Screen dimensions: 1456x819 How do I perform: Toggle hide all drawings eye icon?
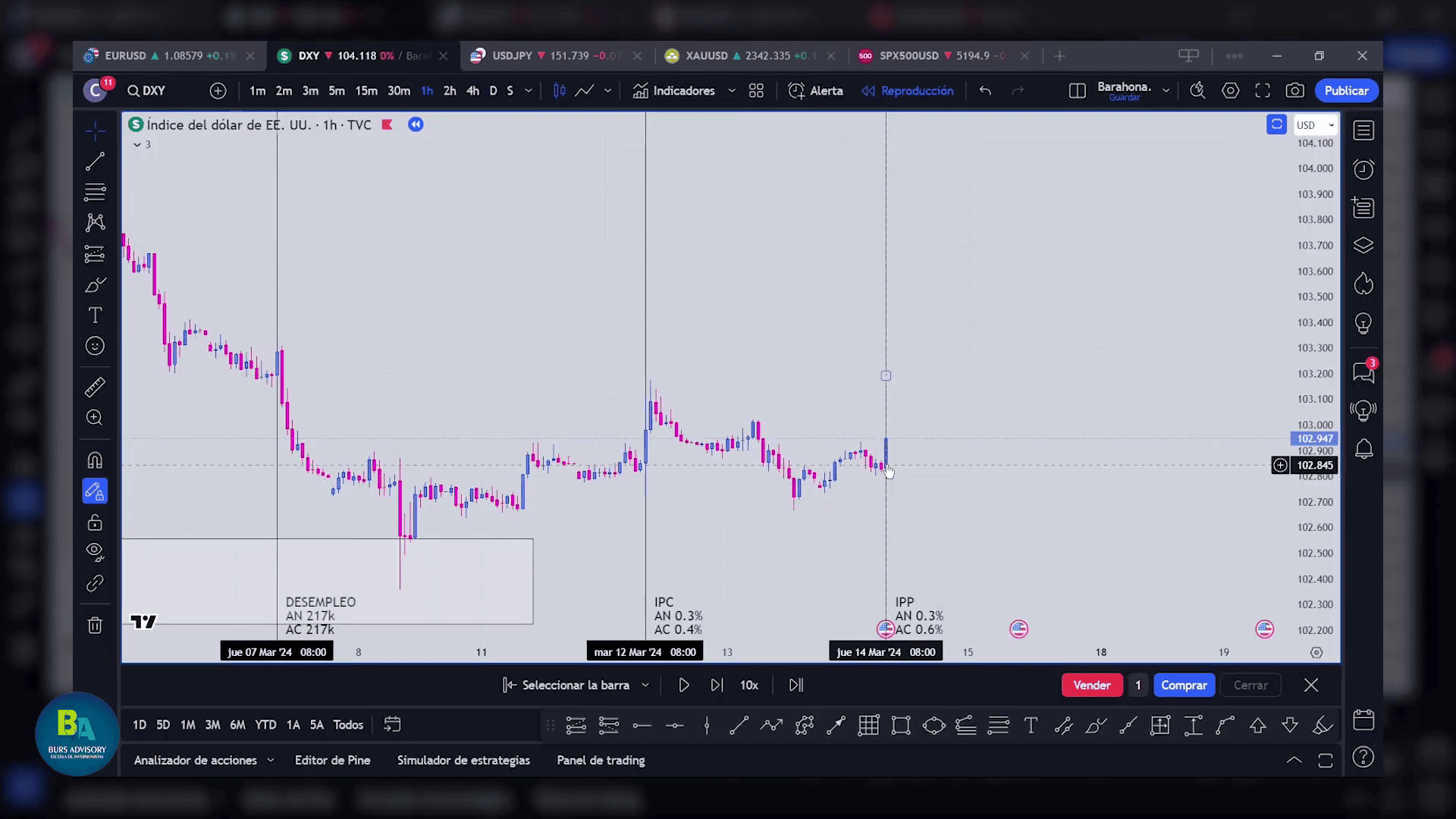pos(95,551)
